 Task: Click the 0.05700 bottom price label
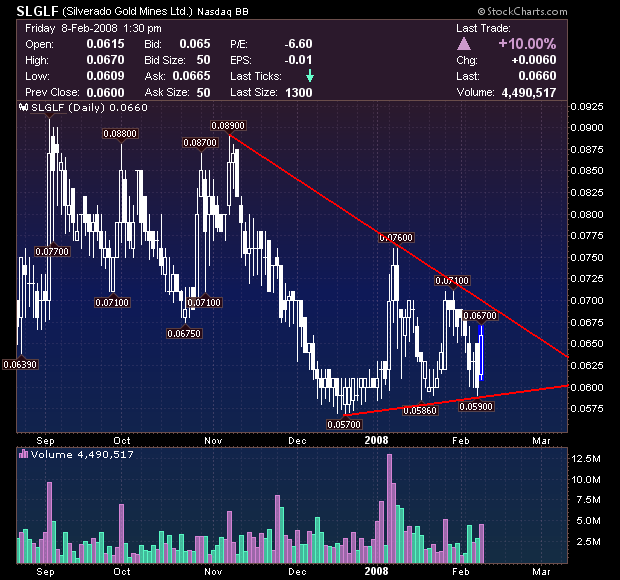(344, 425)
